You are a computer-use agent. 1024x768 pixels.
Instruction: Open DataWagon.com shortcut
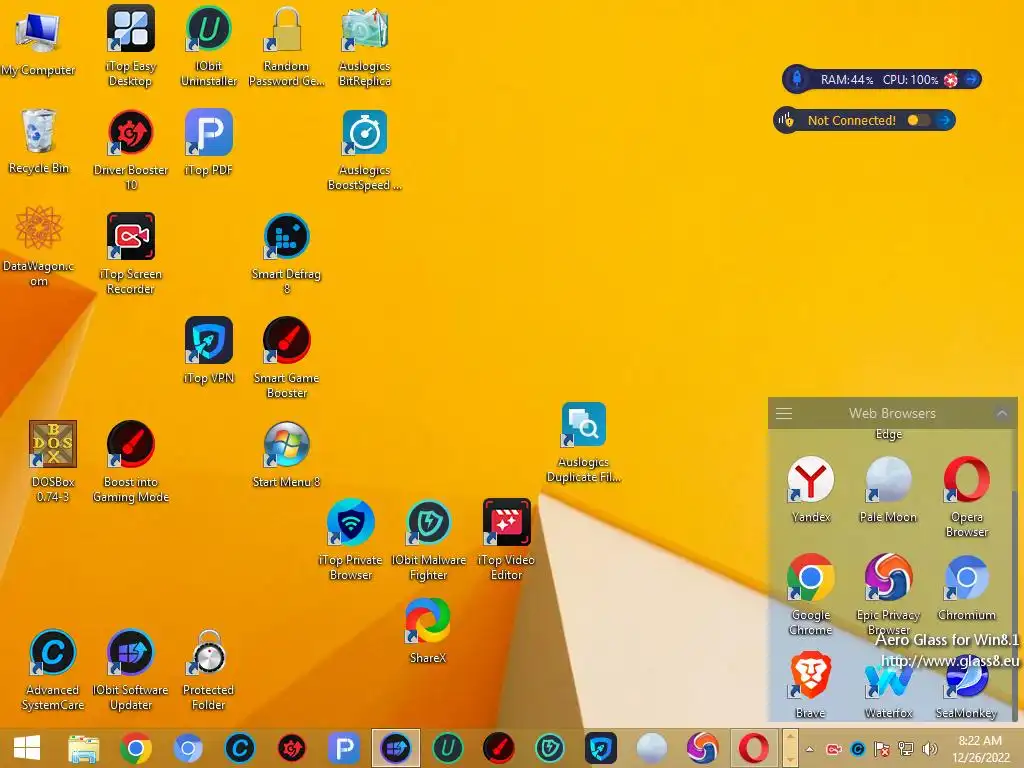pyautogui.click(x=39, y=246)
